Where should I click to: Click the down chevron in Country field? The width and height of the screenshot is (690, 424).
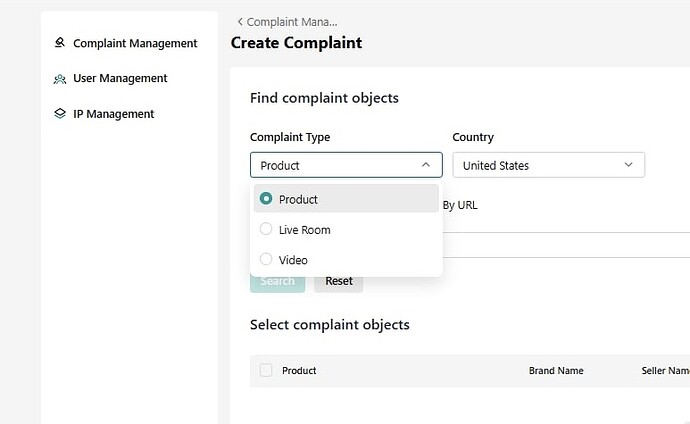(x=628, y=164)
